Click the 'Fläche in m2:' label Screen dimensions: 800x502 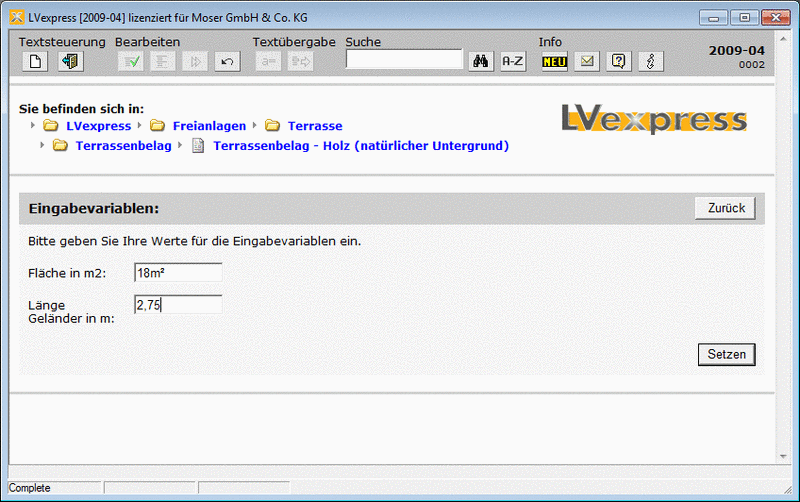67,273
